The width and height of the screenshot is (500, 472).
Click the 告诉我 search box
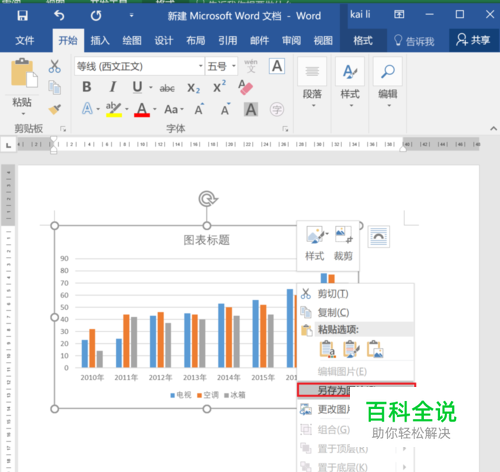[x=414, y=41]
